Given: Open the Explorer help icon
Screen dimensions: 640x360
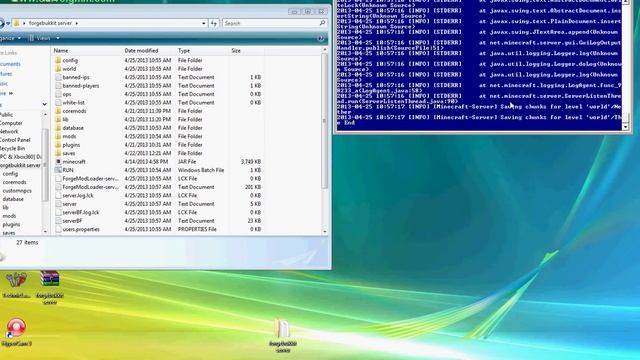Looking at the screenshot, I should pos(321,38).
